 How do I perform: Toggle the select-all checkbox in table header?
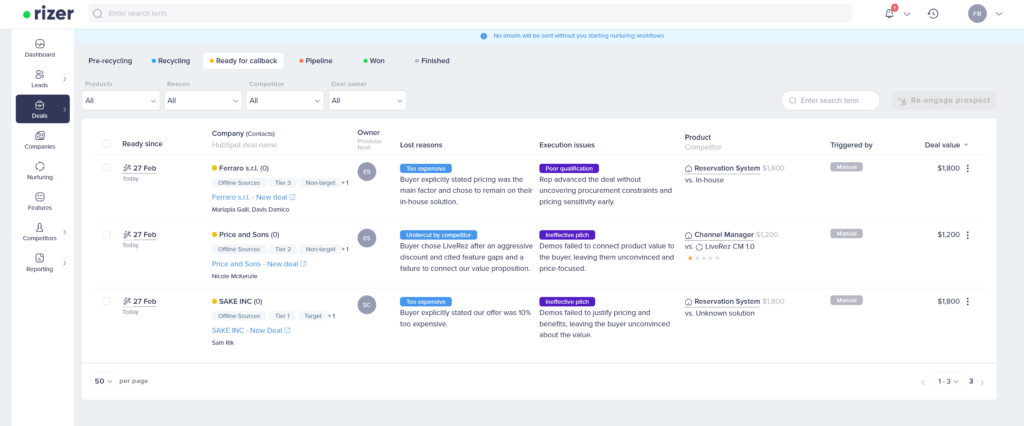(106, 144)
